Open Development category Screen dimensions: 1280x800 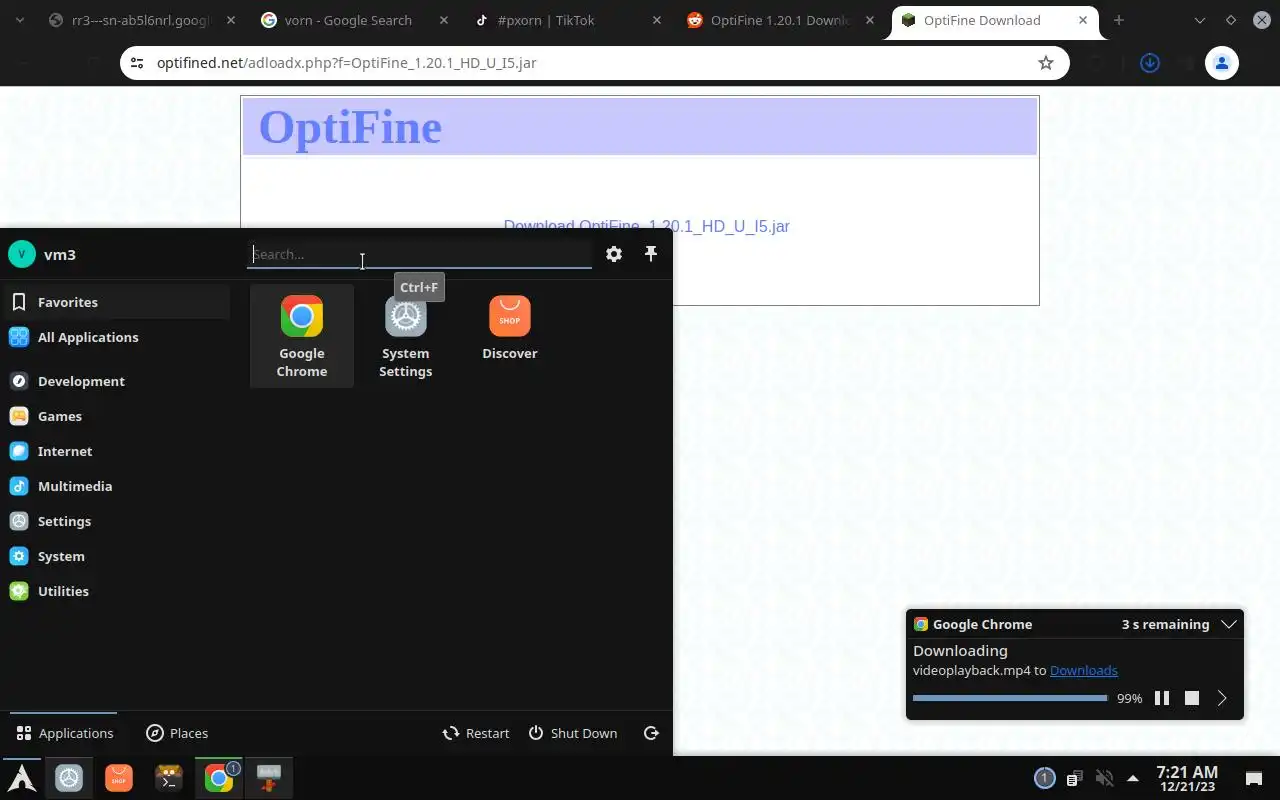[115, 381]
